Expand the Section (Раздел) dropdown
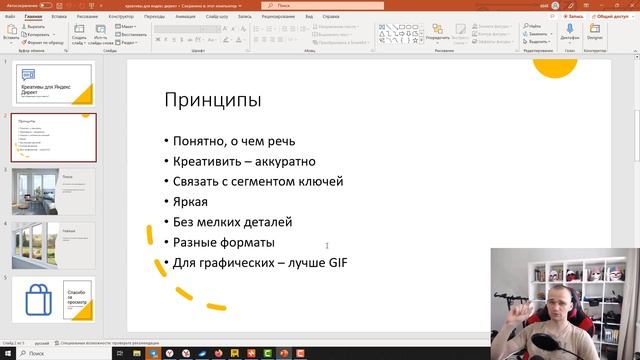640x360 pixels. pos(127,42)
